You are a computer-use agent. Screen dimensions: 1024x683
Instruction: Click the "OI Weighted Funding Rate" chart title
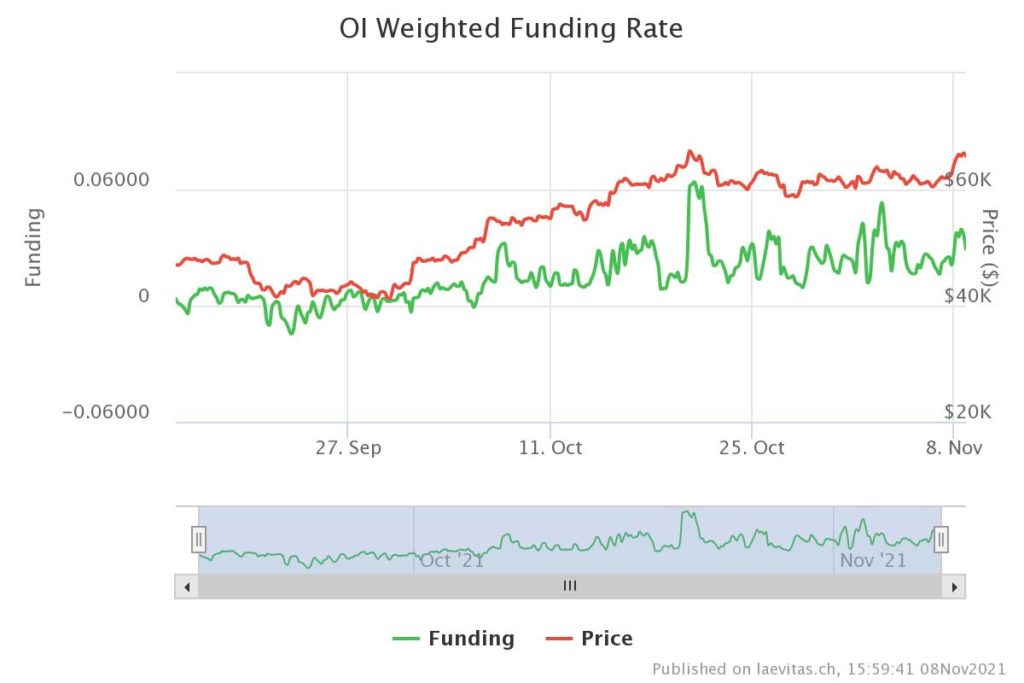coord(511,29)
